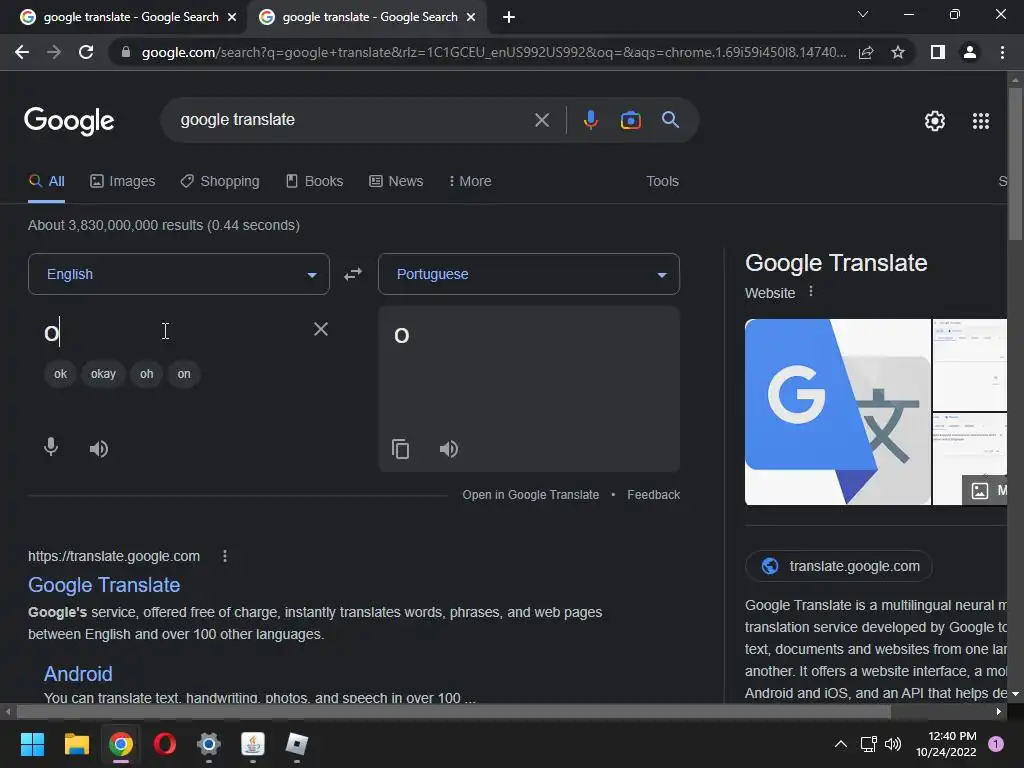
Task: Open the taskbar clock and date
Action: pos(946,744)
